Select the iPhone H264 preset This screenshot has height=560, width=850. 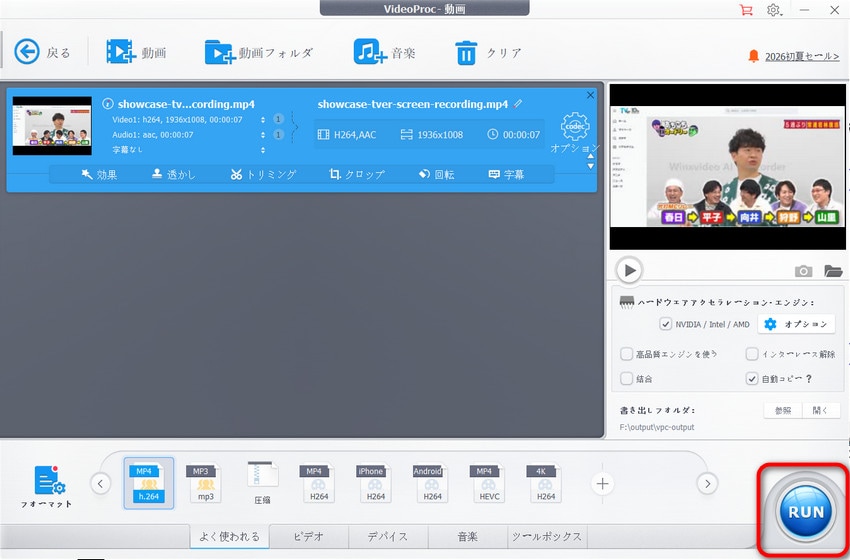point(375,482)
